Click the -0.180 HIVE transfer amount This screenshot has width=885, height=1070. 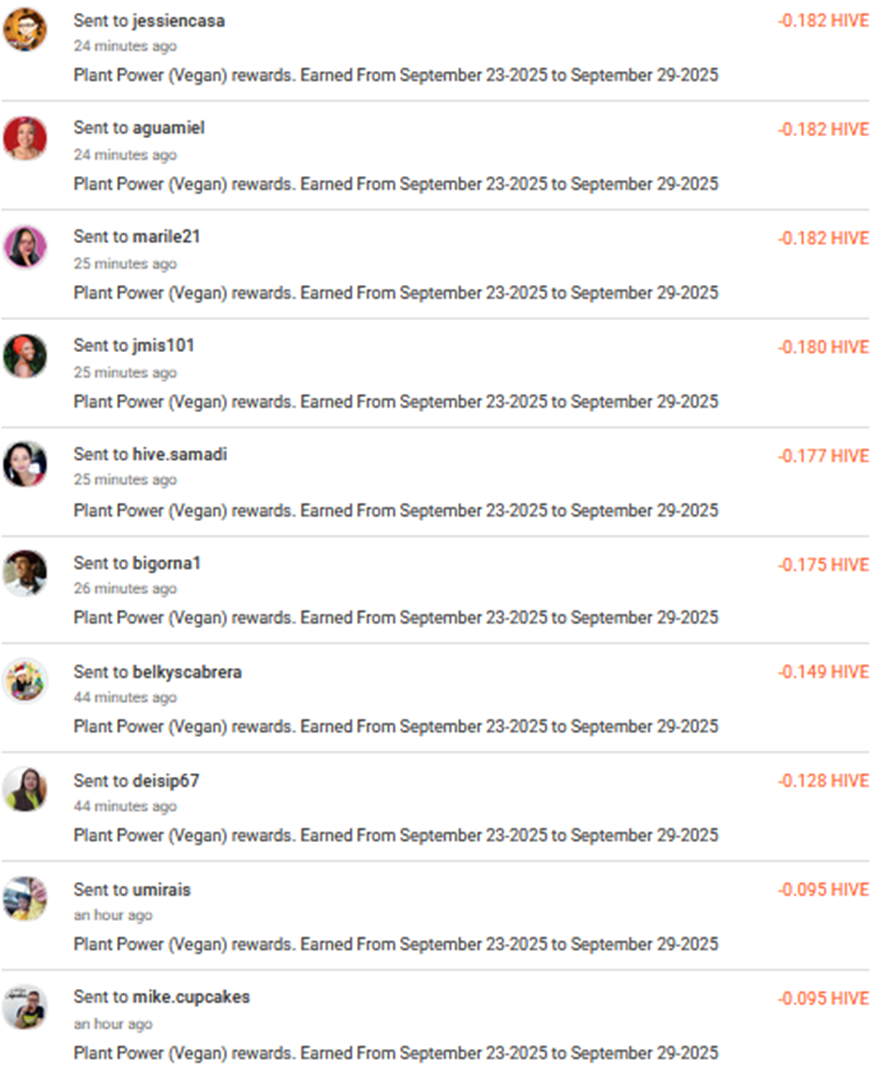(x=823, y=347)
